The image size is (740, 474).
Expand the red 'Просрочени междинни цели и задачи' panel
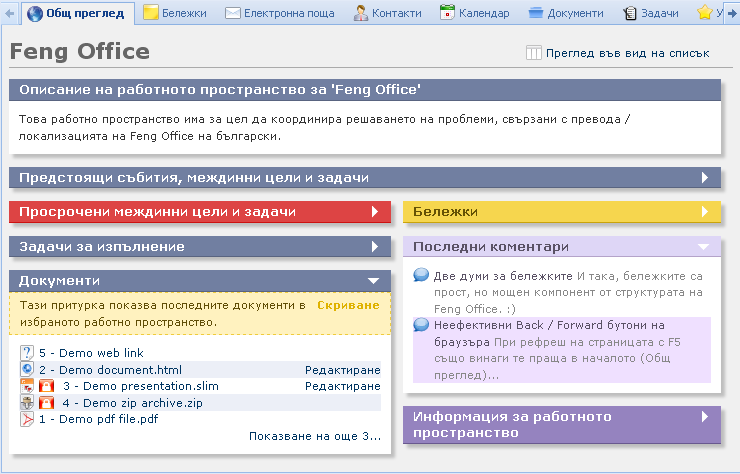375,212
